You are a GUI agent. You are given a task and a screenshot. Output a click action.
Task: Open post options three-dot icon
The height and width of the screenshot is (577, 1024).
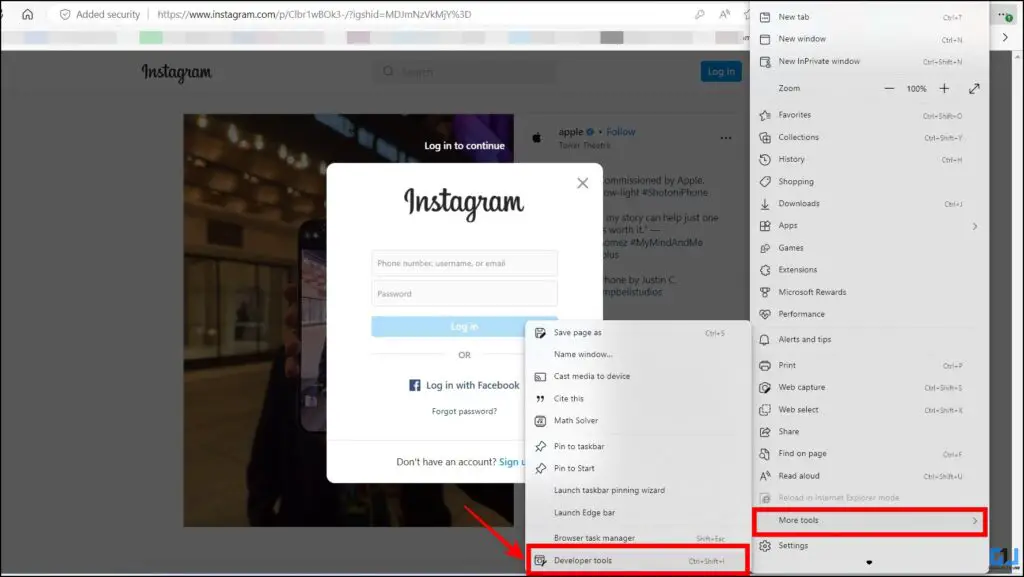click(x=726, y=138)
